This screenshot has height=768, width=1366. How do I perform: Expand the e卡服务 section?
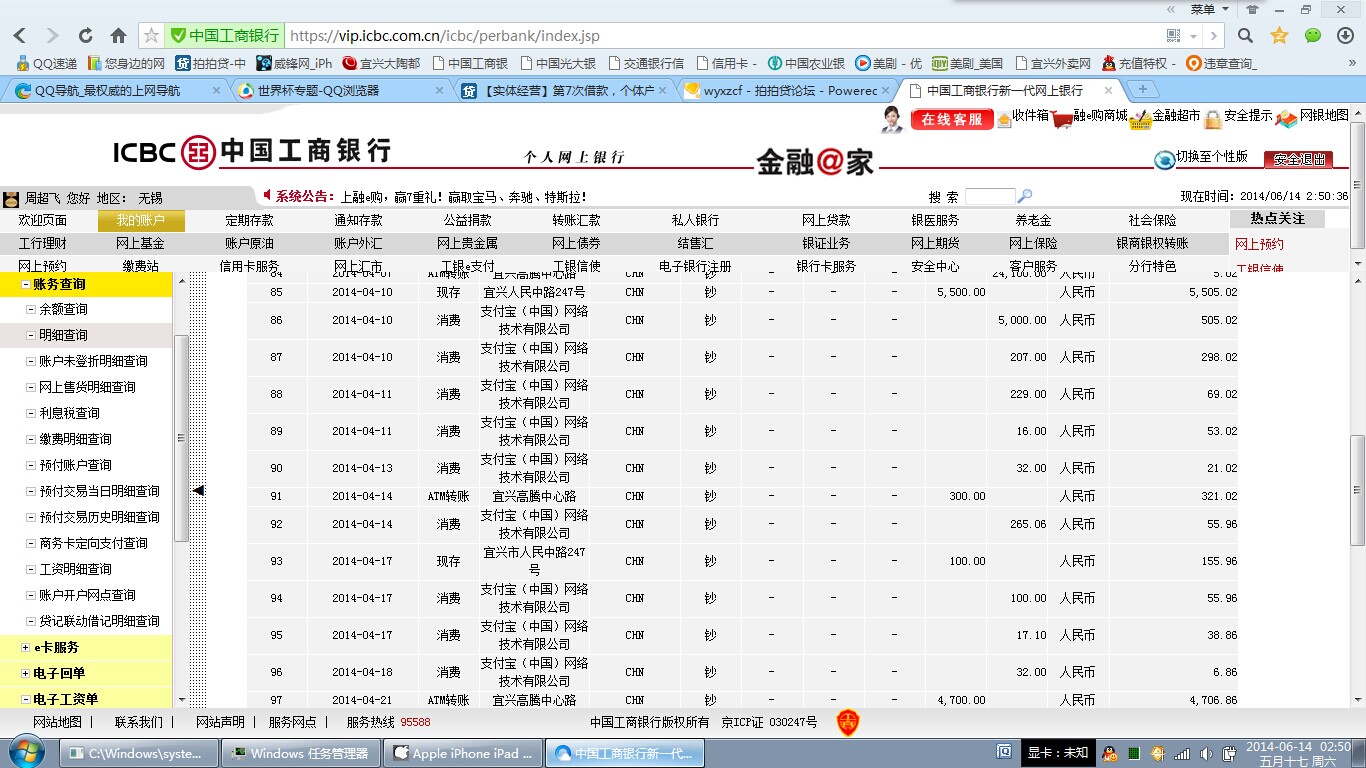(25, 648)
